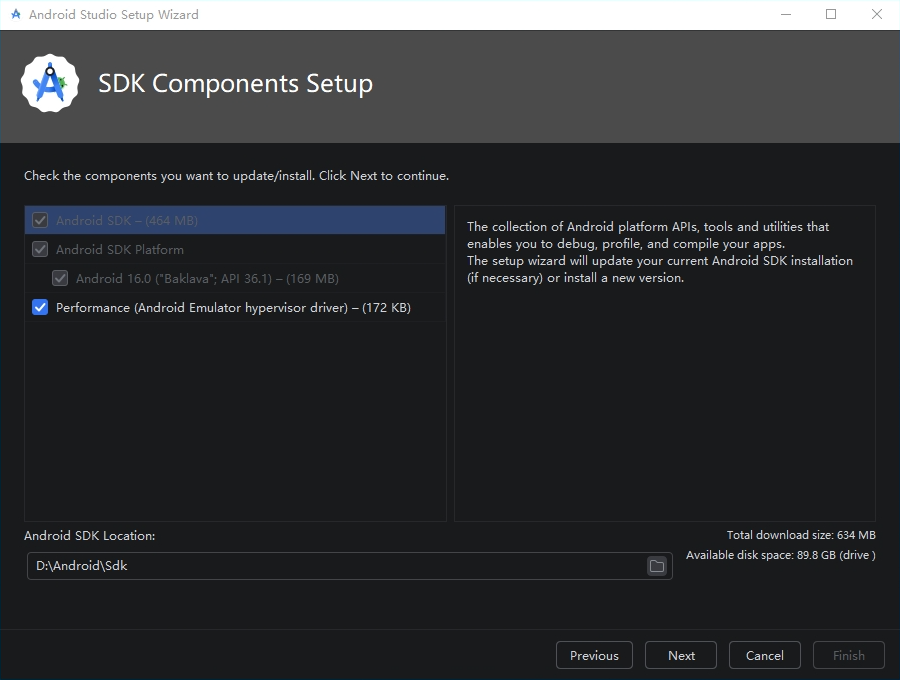Image resolution: width=900 pixels, height=680 pixels.
Task: Uncheck Performance hypervisor driver checkbox
Action: tap(40, 308)
